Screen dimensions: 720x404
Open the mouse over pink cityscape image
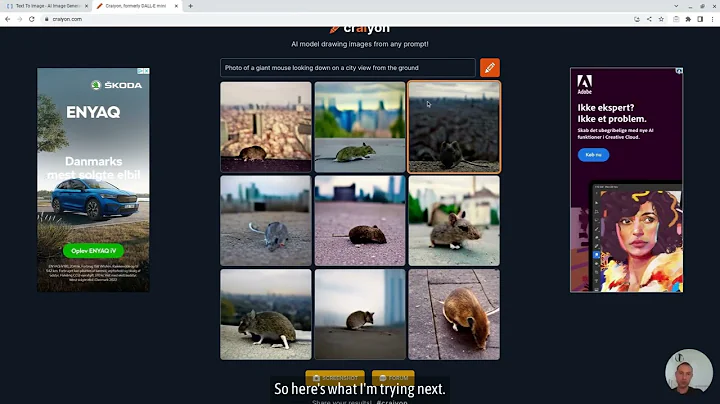click(x=266, y=127)
